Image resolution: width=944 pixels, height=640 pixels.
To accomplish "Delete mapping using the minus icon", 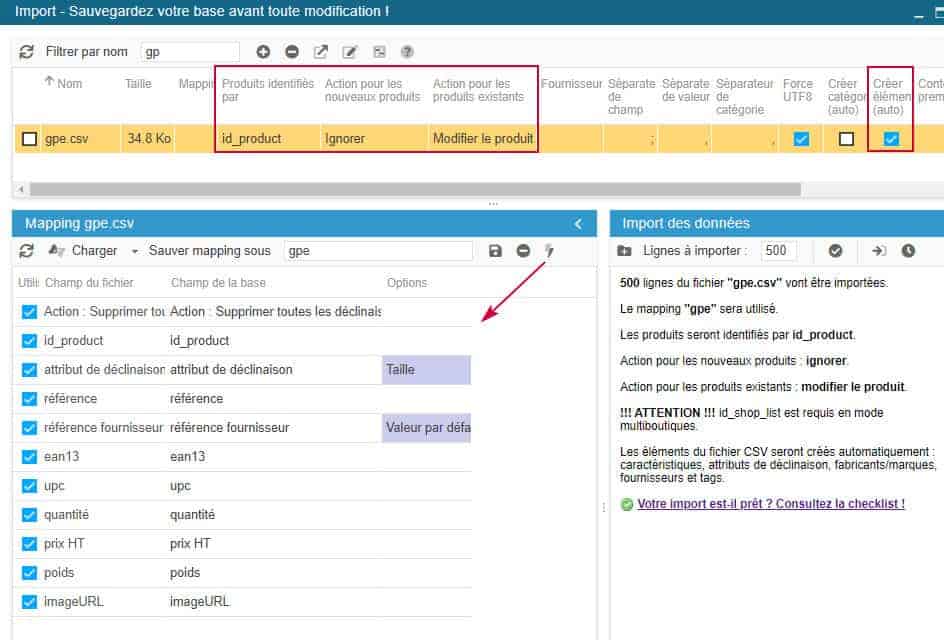I will pyautogui.click(x=523, y=251).
